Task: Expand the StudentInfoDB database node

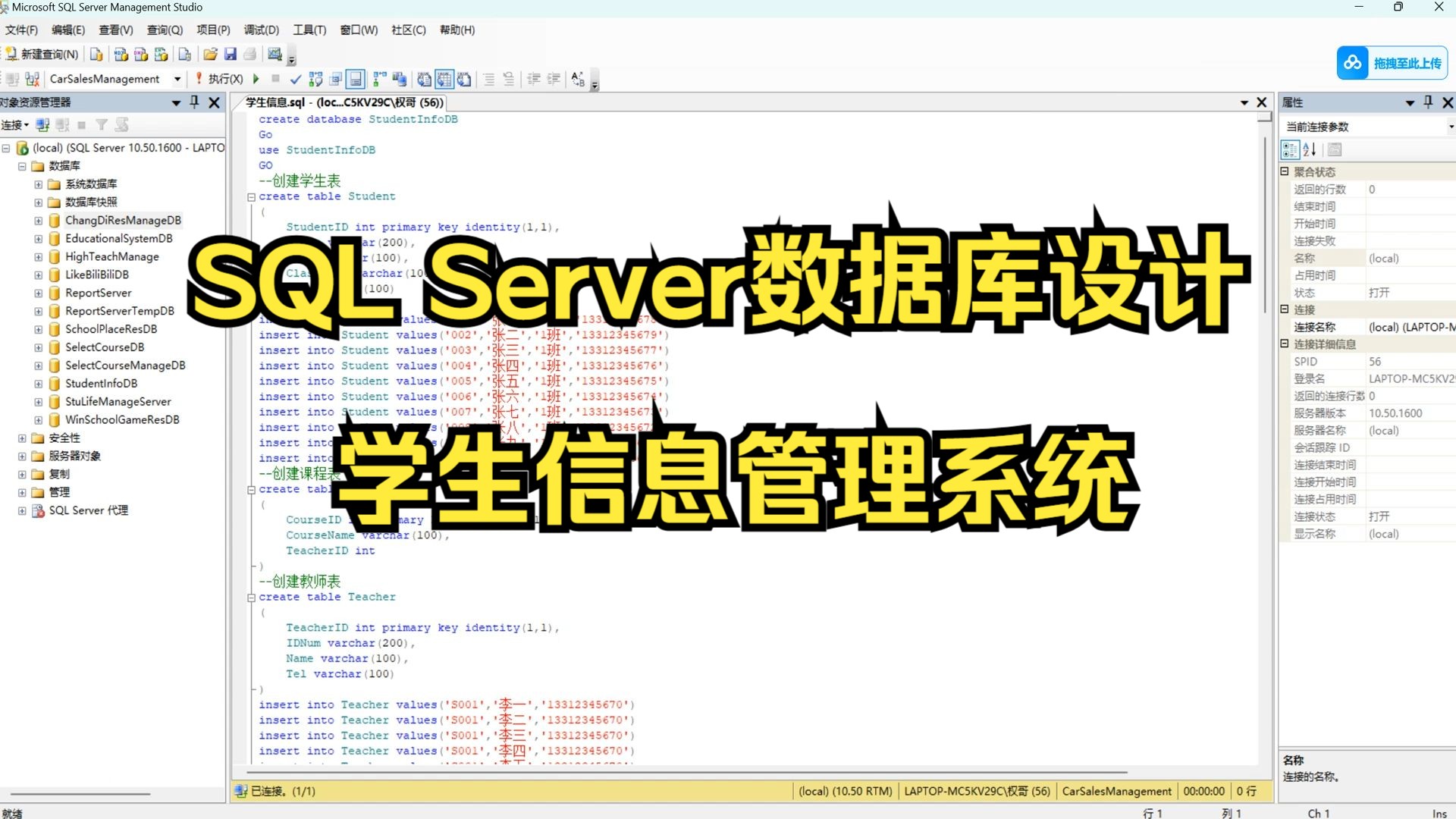Action: click(x=38, y=384)
